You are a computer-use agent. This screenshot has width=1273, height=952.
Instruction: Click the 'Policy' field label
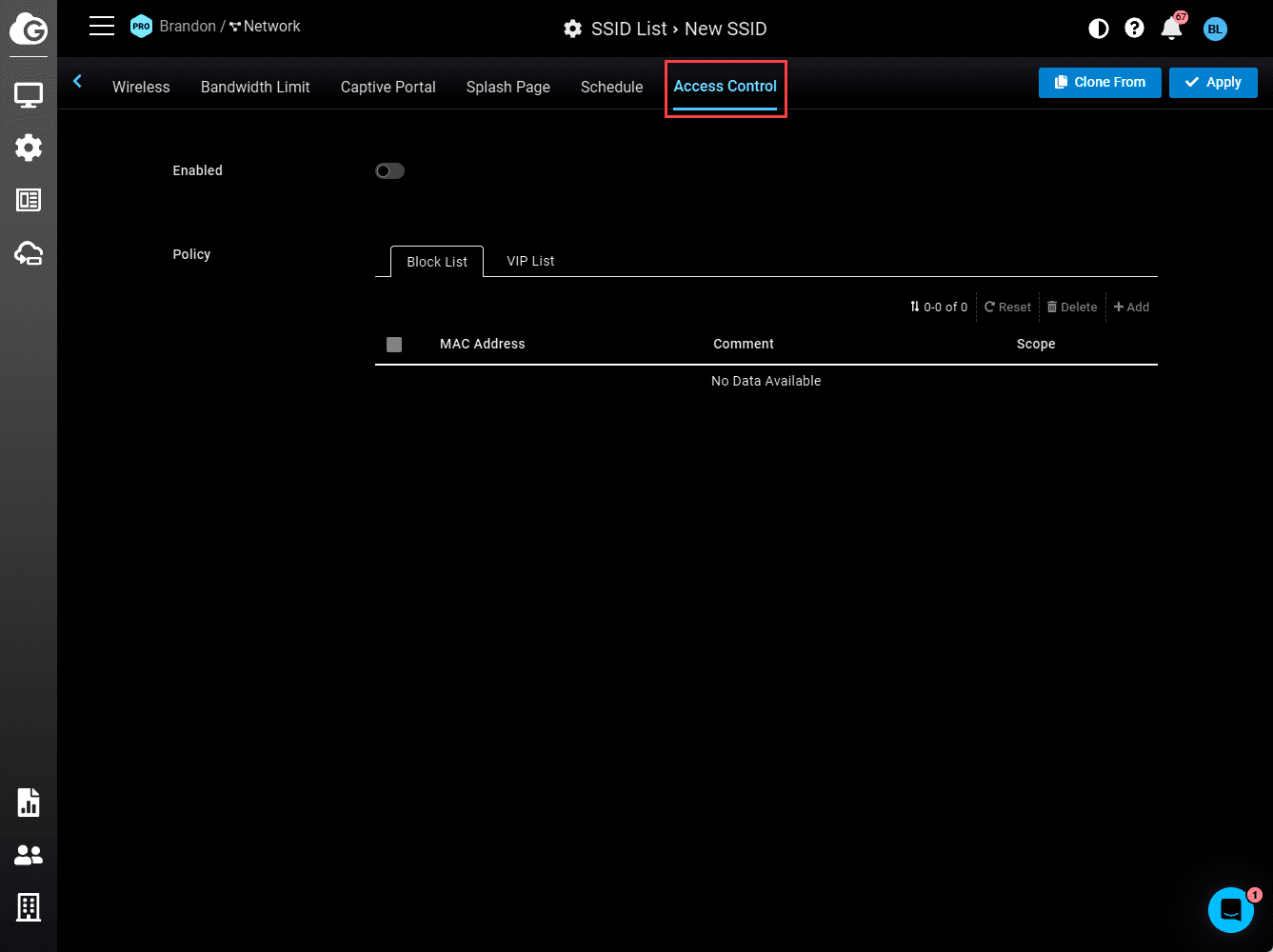pyautogui.click(x=191, y=254)
